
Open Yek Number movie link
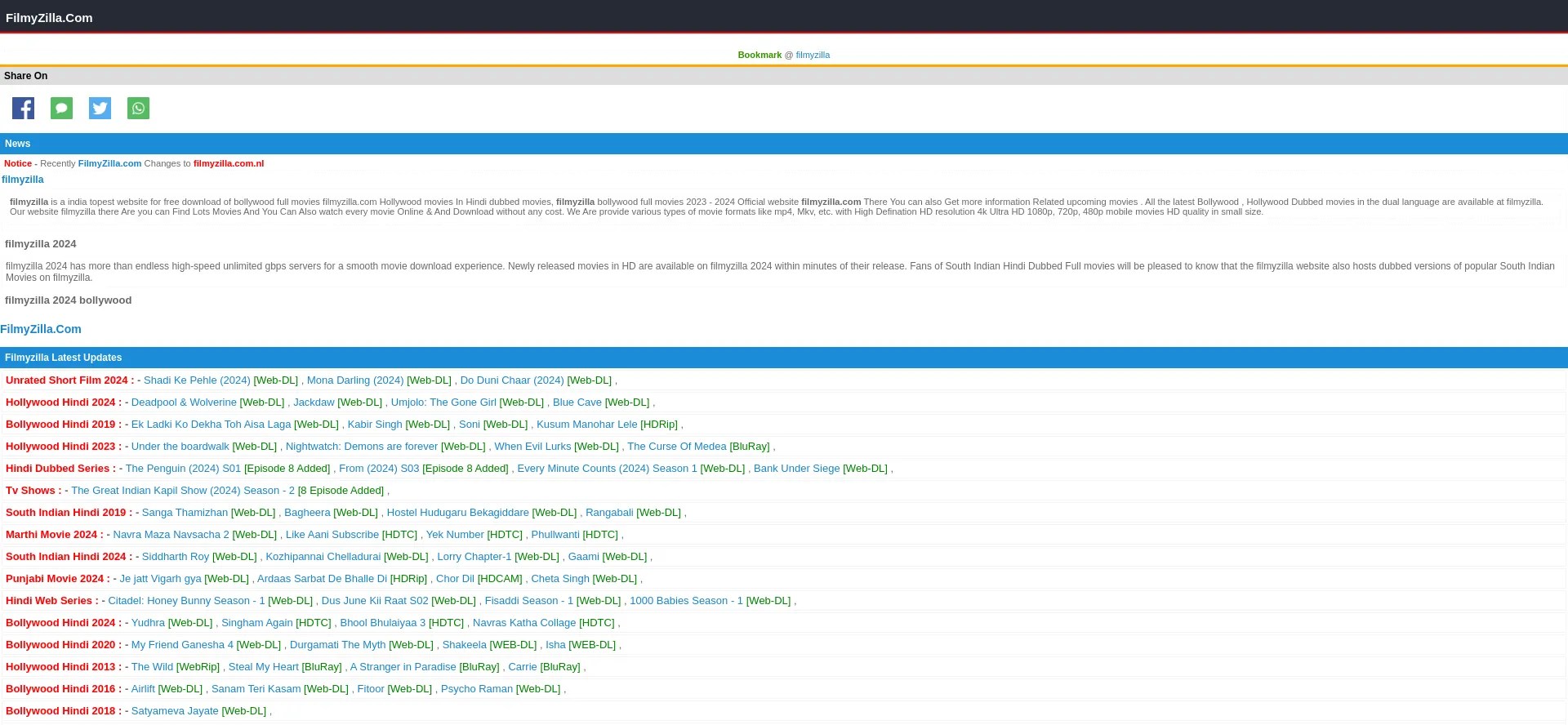455,535
